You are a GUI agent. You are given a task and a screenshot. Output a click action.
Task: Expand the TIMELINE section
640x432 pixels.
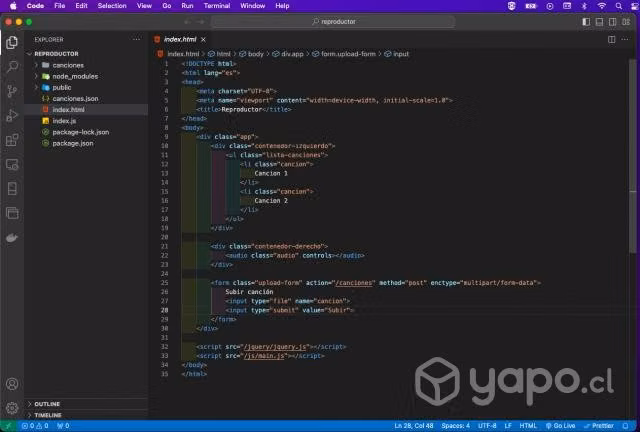[86, 415]
